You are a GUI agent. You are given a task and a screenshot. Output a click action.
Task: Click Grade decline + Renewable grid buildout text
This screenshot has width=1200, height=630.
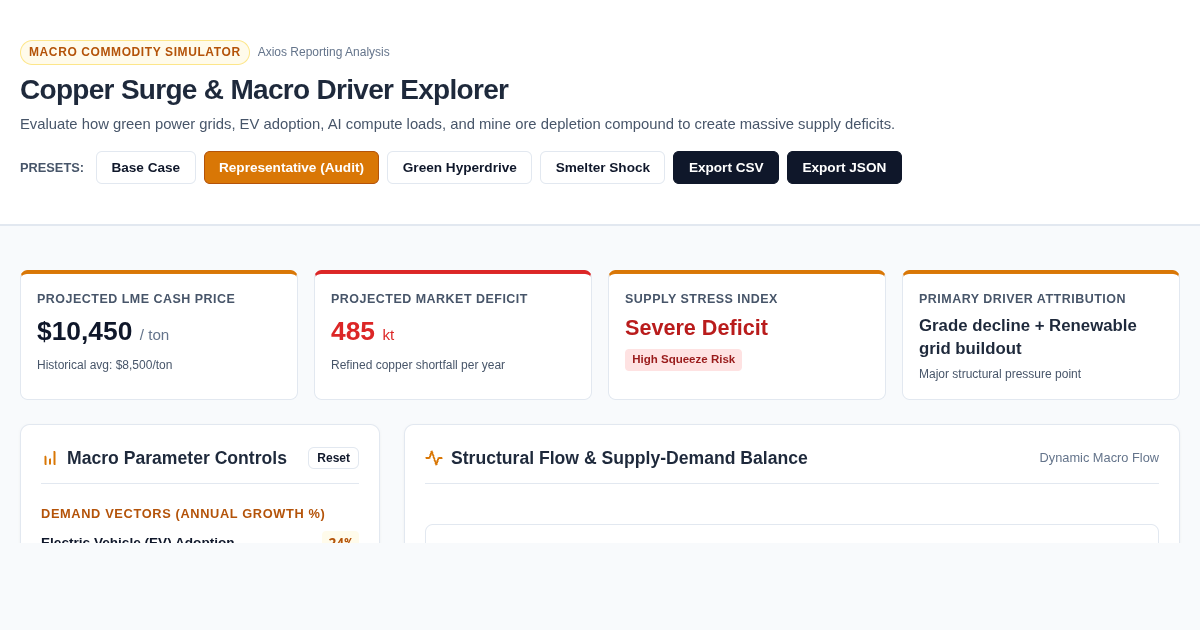[x=1028, y=337]
